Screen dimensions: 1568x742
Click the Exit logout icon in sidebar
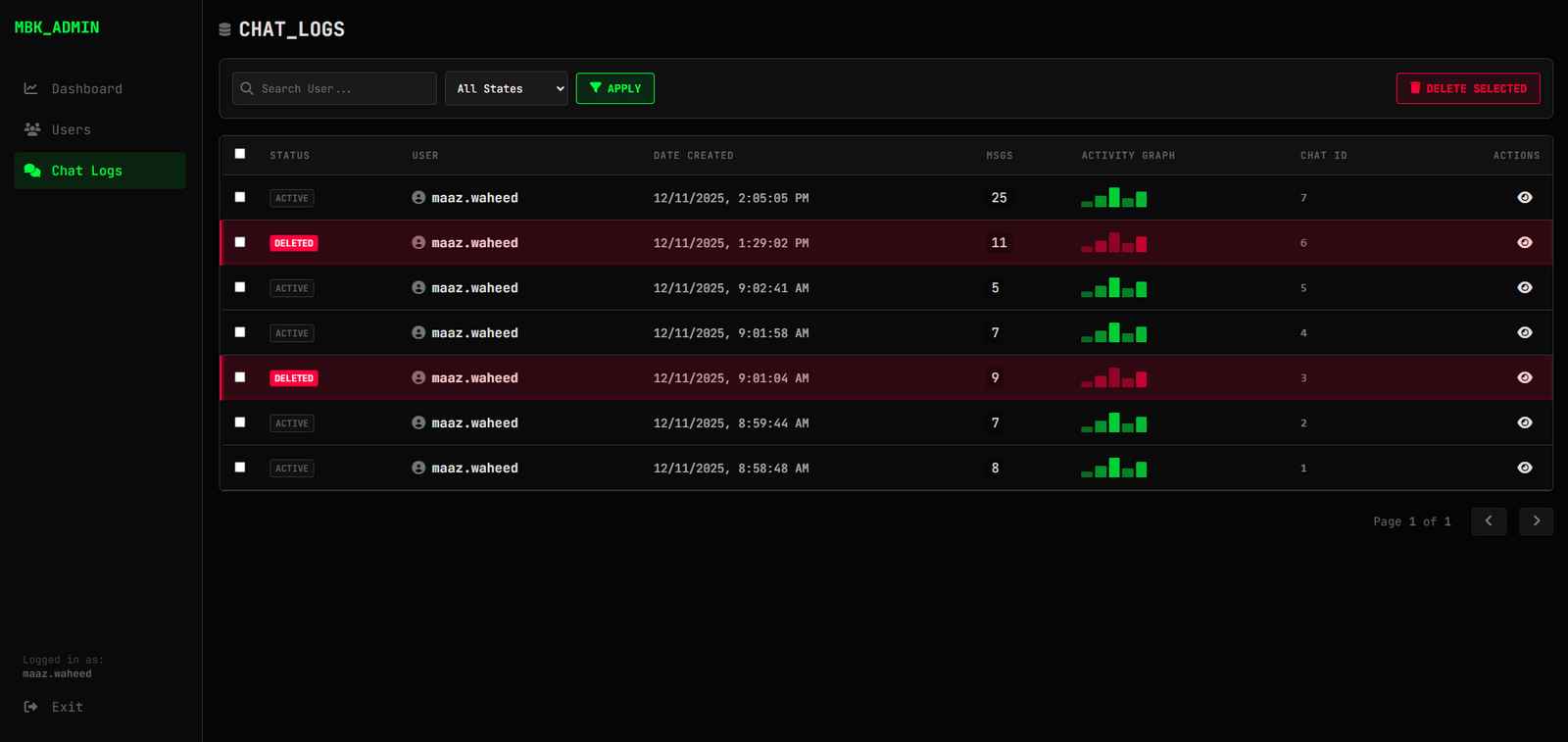[x=31, y=707]
